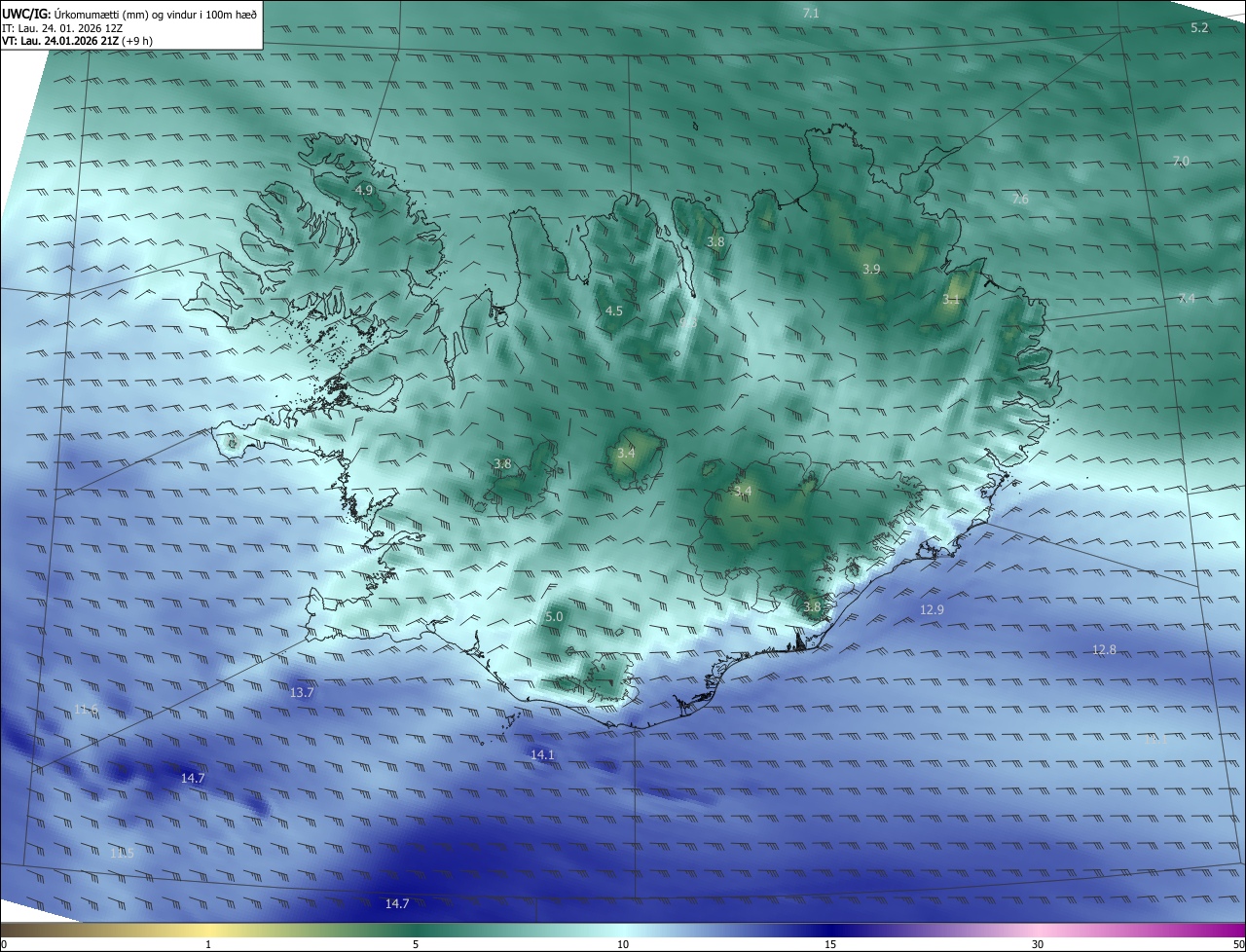Click the 4.9 value on the Westfjords
Screen dimensions: 1246x952
point(364,190)
